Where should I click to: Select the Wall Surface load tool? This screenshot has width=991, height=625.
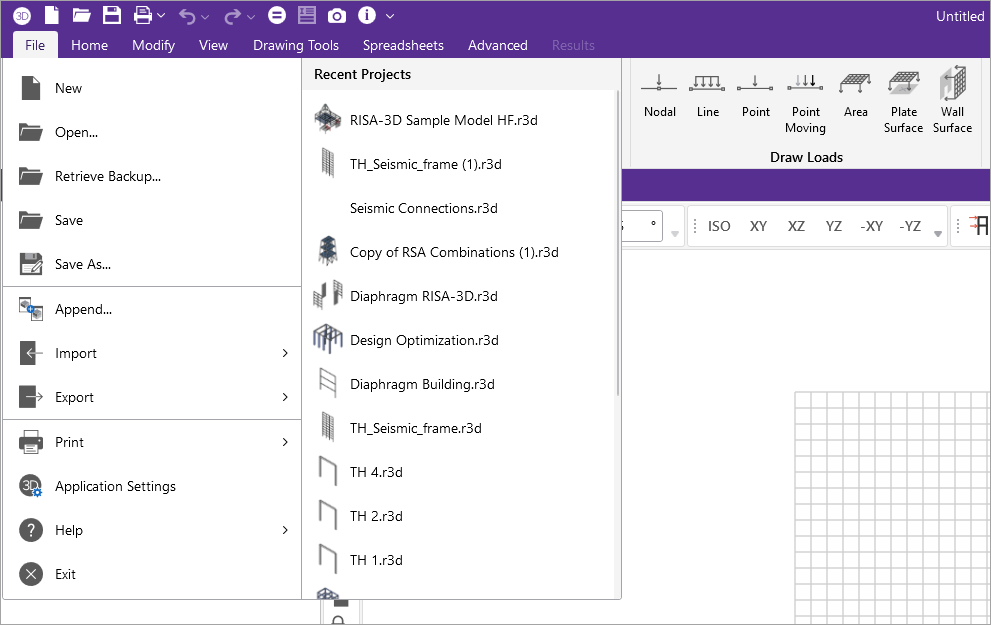[x=952, y=101]
